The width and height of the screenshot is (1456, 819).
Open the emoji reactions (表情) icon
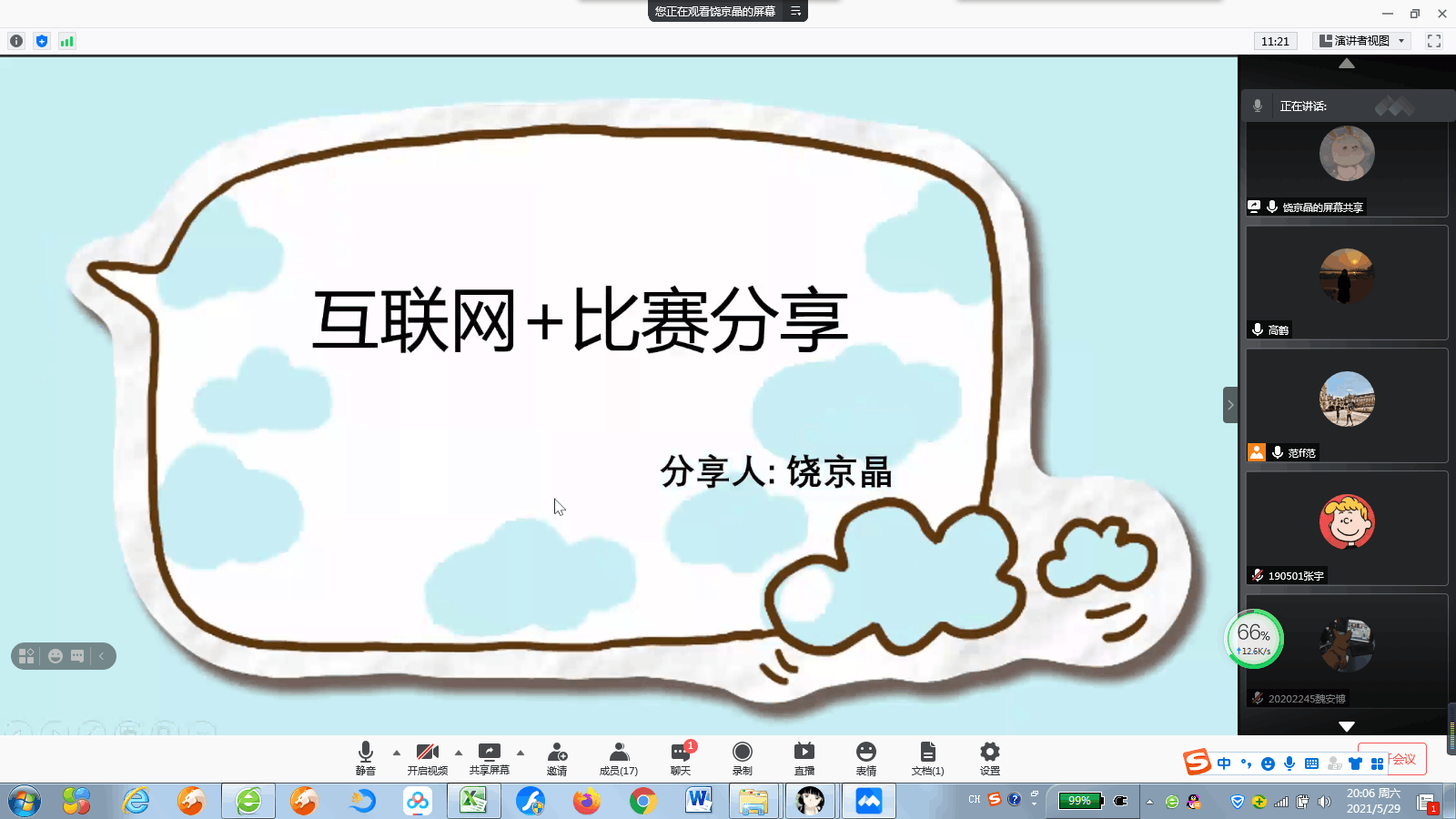866,757
